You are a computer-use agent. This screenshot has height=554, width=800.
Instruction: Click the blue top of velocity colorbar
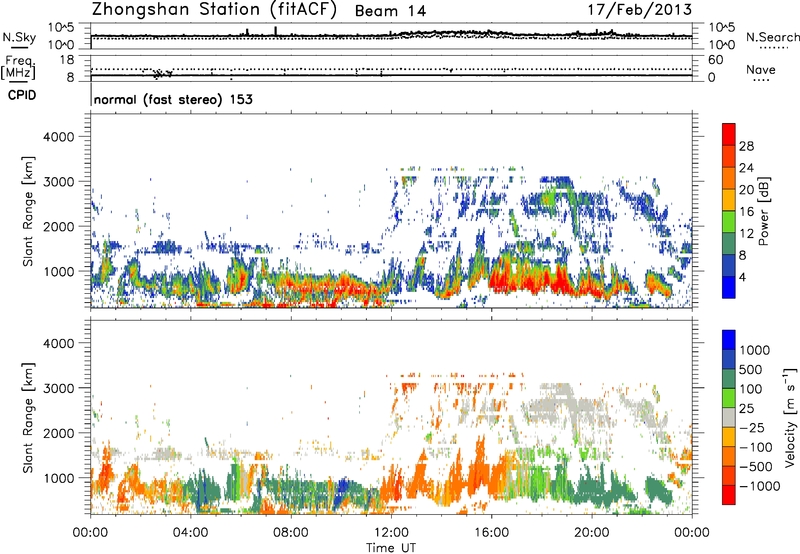tap(729, 340)
